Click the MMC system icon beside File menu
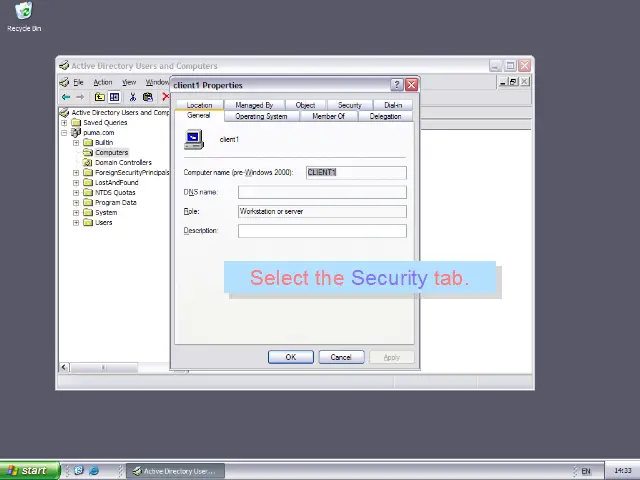 coord(64,82)
